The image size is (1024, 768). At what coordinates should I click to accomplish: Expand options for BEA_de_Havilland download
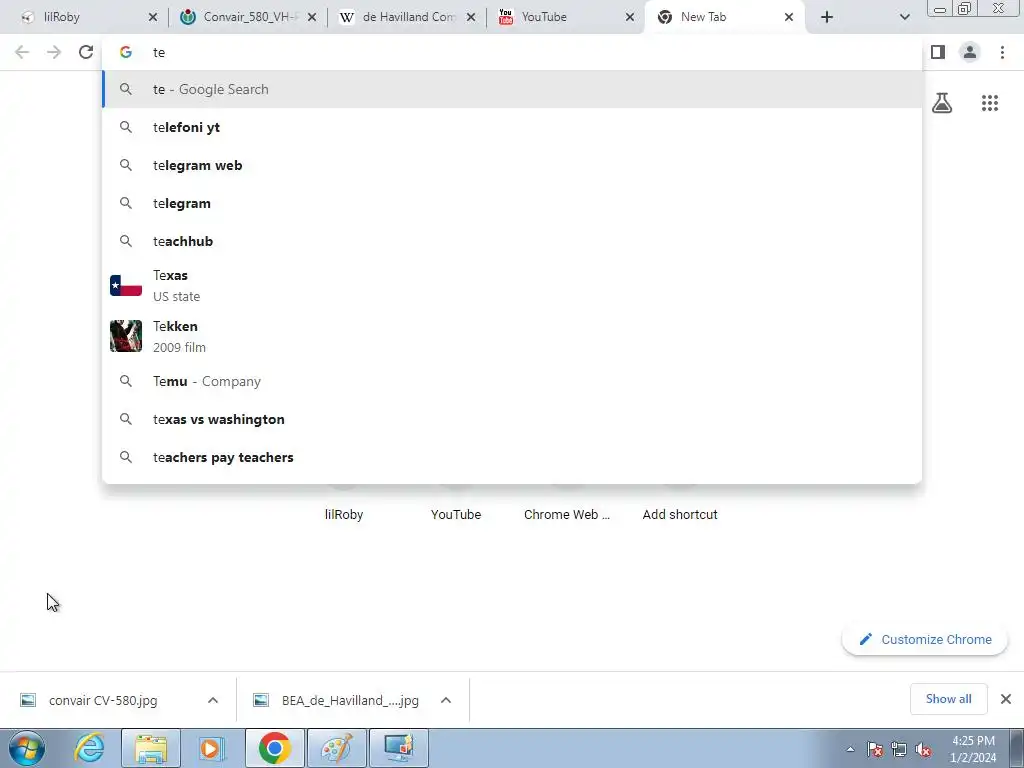coord(446,700)
